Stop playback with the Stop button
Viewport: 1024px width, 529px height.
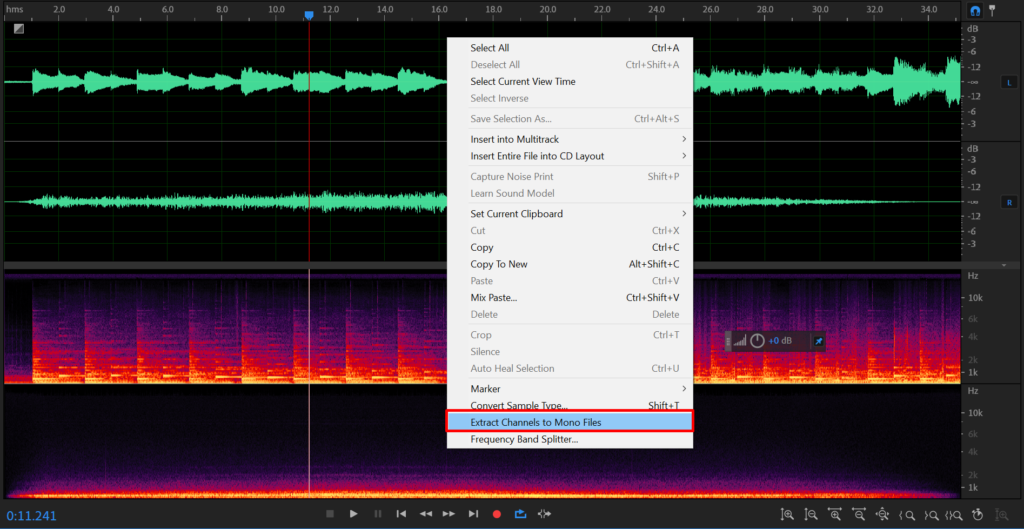tap(330, 514)
